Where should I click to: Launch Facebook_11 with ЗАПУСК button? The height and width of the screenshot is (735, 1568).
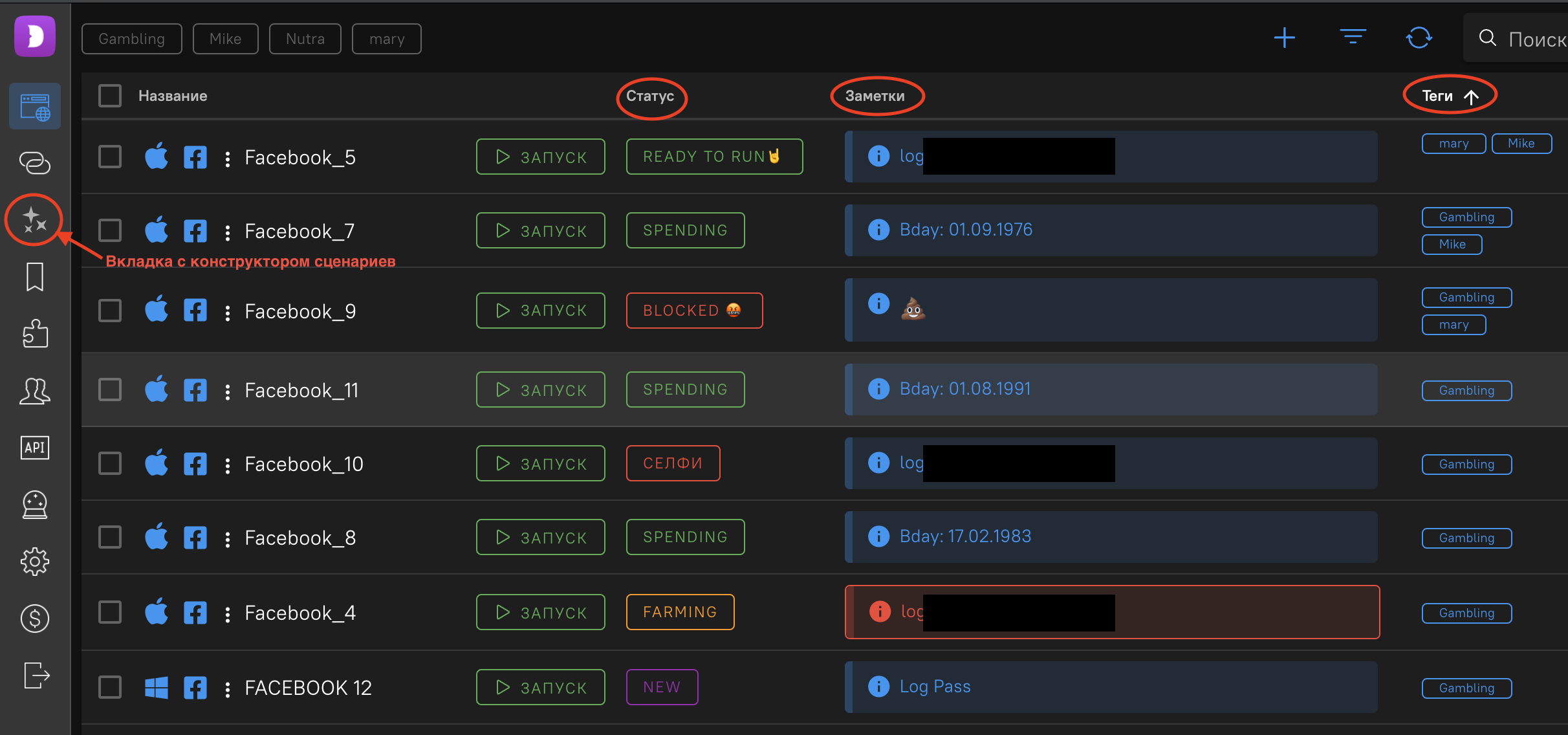click(541, 389)
